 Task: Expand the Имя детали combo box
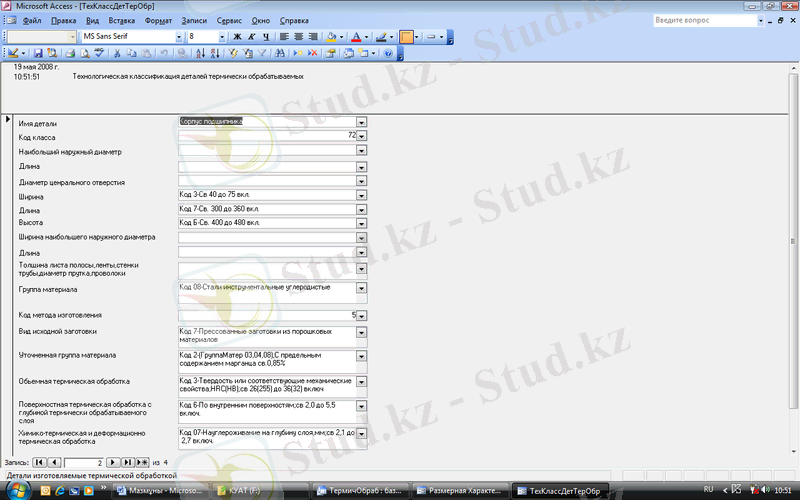pyautogui.click(x=361, y=122)
